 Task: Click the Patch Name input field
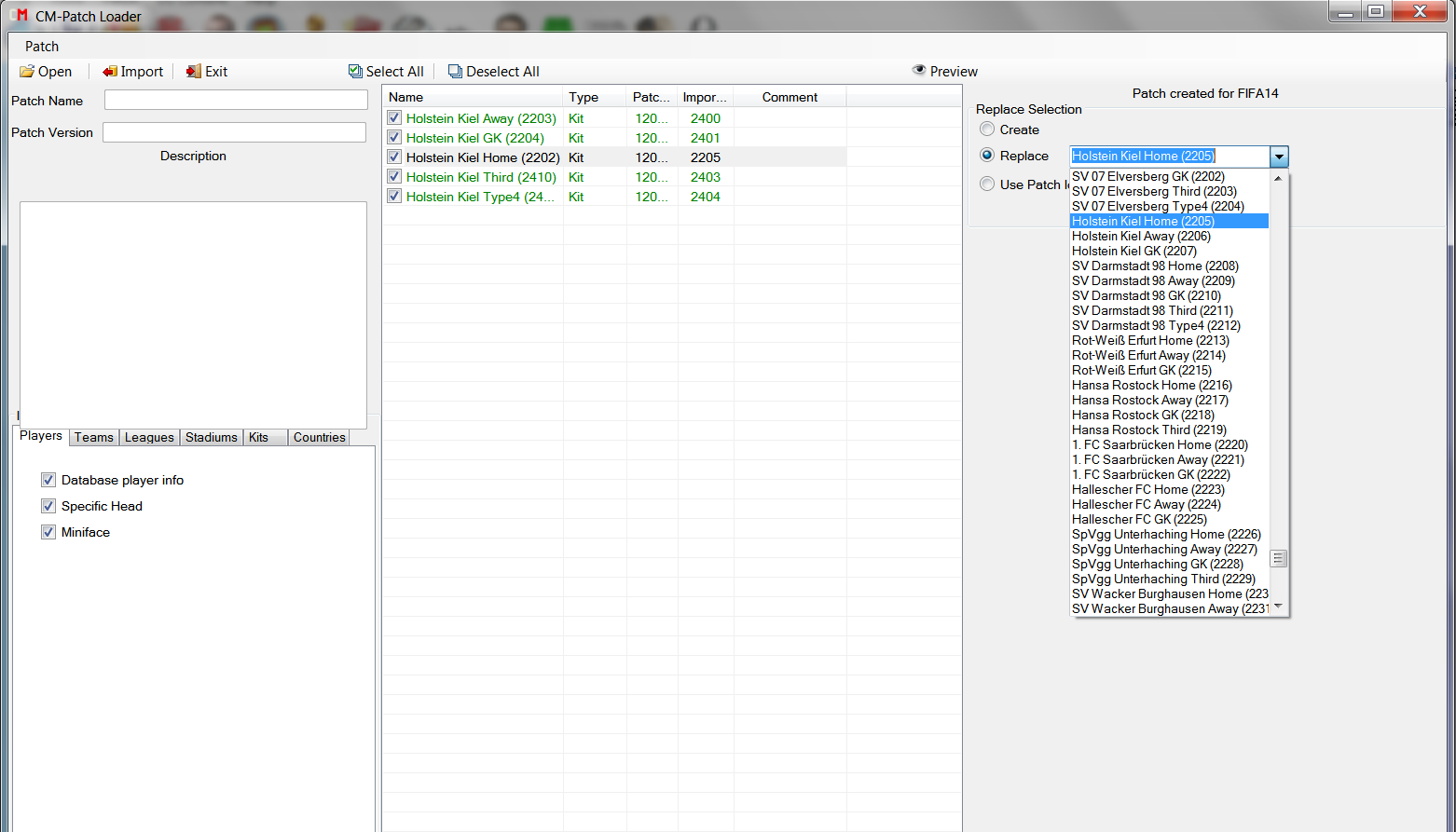pos(236,101)
